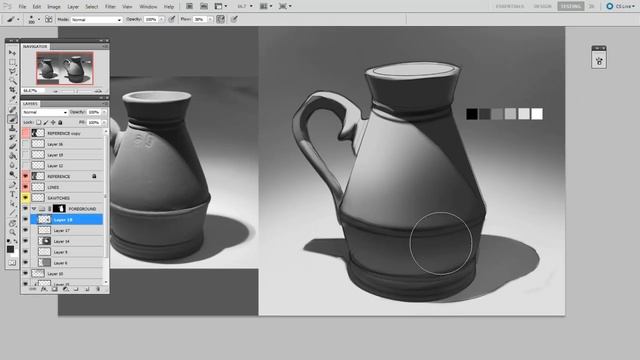The image size is (640, 360).
Task: Select the Eyedropper tool
Action: coord(12,99)
